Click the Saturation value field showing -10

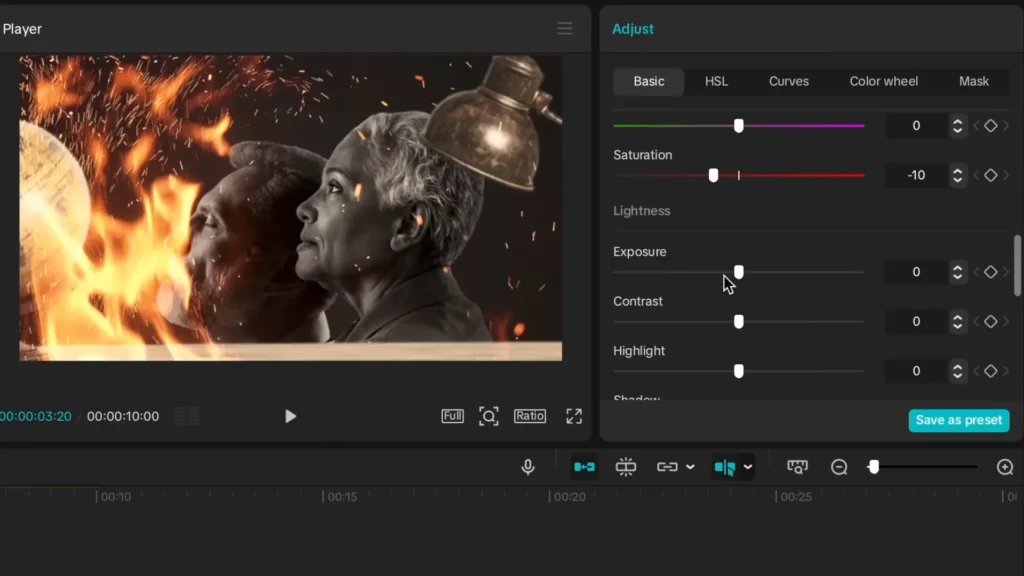(x=916, y=175)
